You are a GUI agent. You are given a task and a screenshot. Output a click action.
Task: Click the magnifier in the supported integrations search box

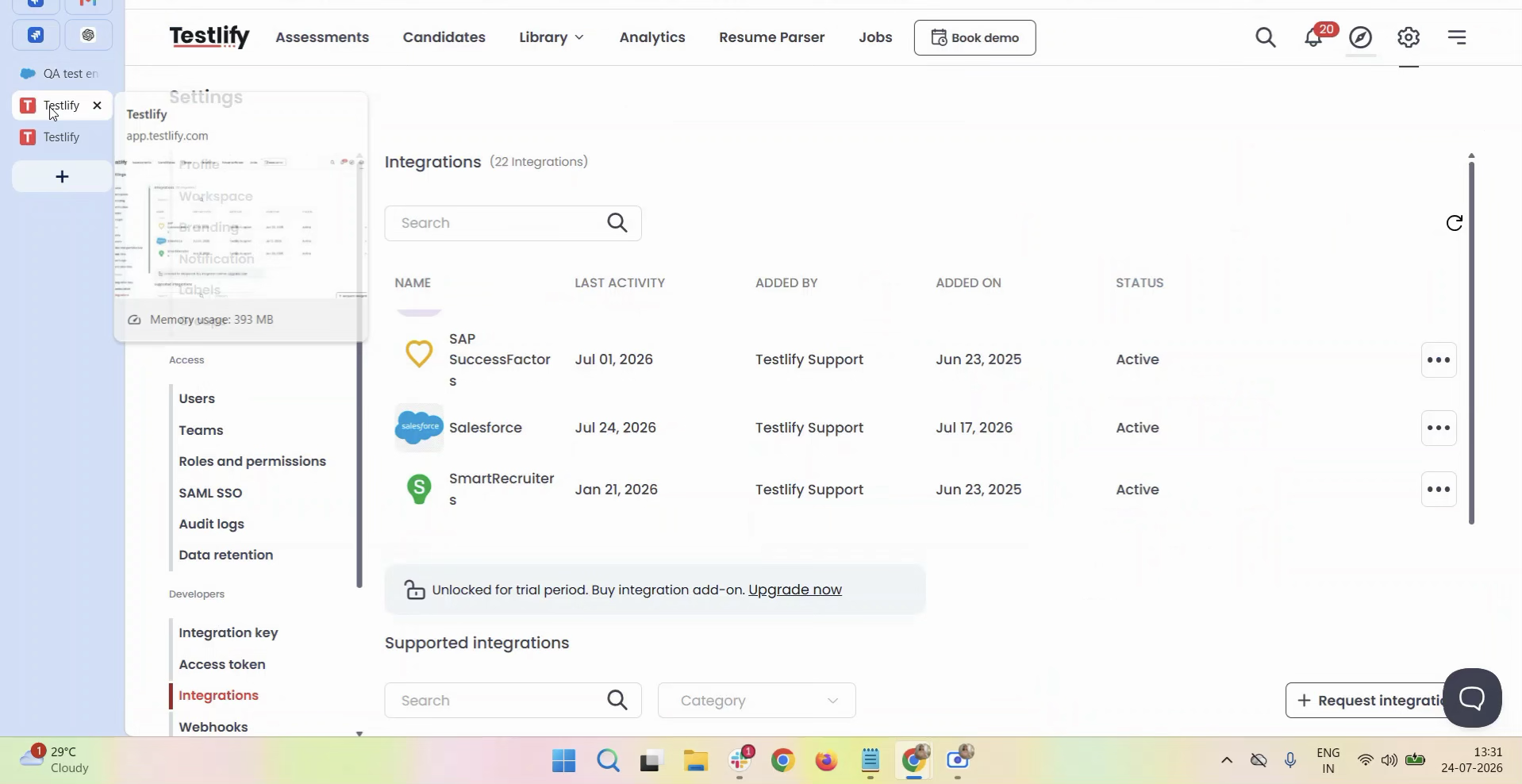coord(617,700)
